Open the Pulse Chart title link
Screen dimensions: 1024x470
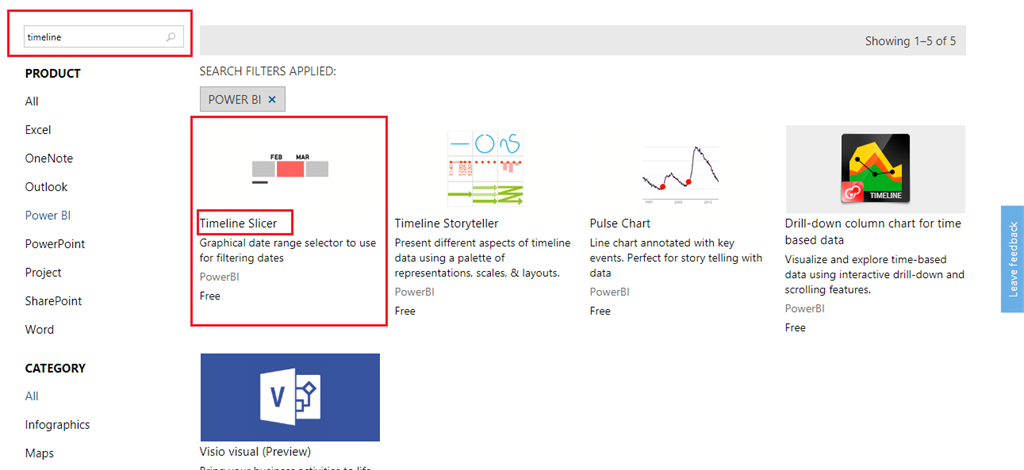tap(620, 223)
